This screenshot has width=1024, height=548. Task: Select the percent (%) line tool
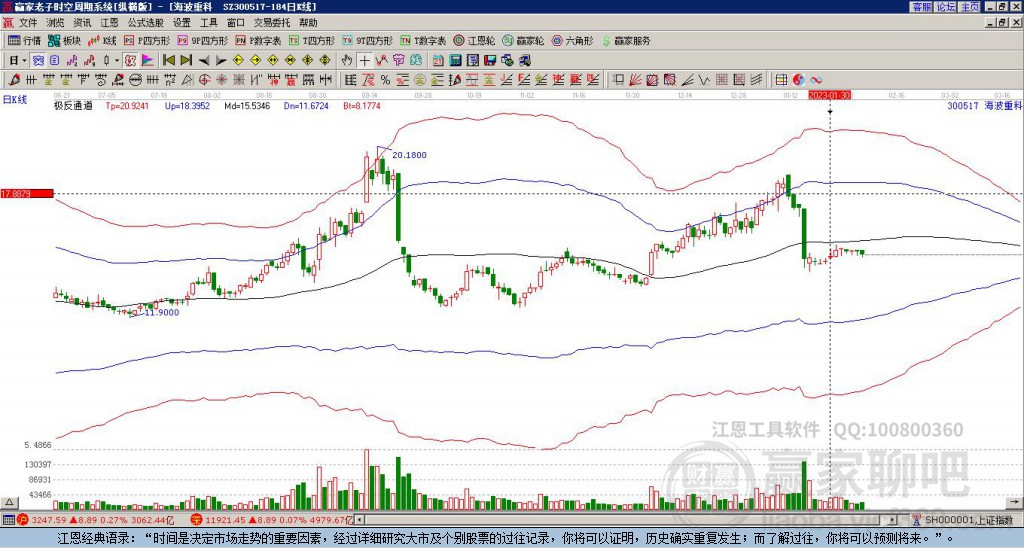[x=384, y=79]
